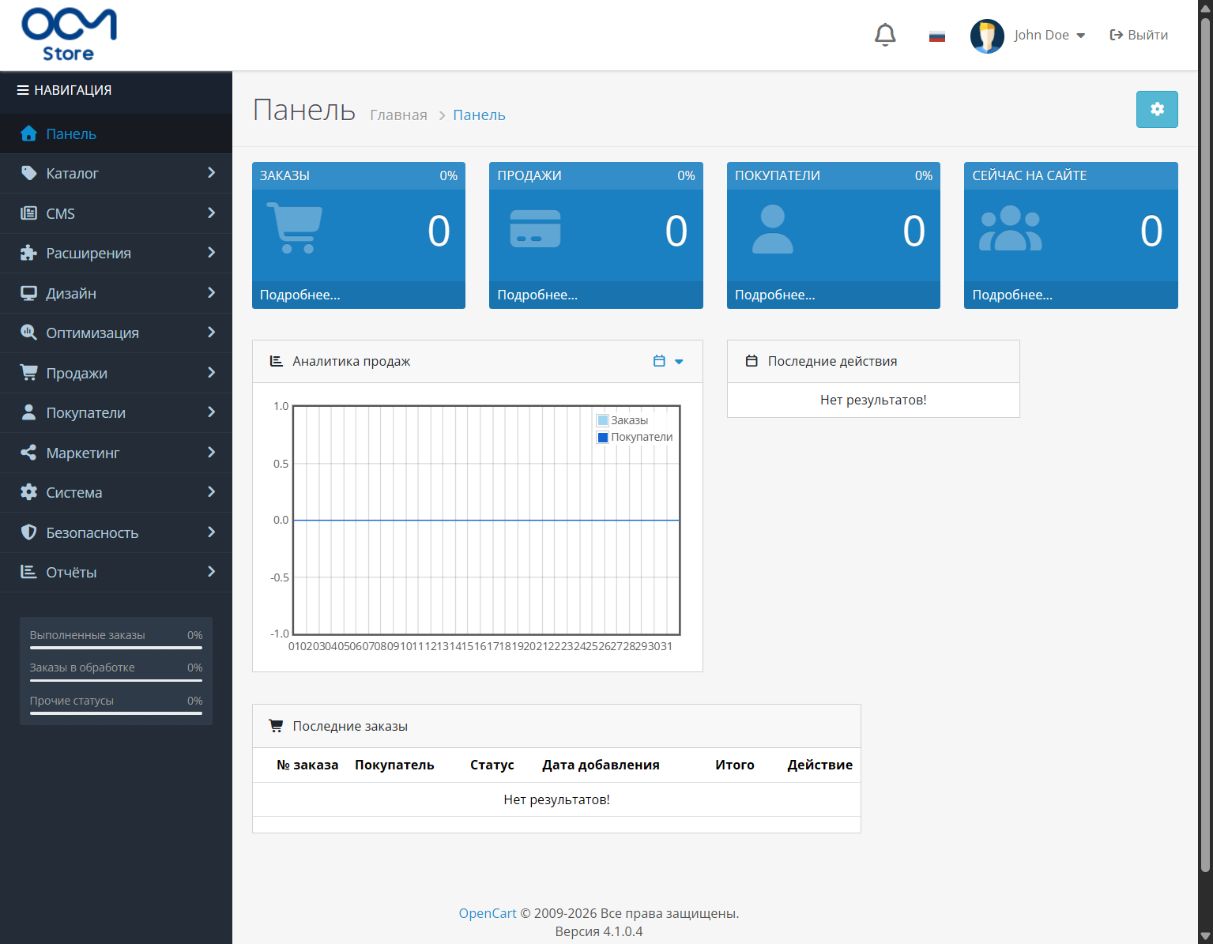
Task: Open the Маркетинг sidebar menu item
Action: pyautogui.click(x=116, y=453)
